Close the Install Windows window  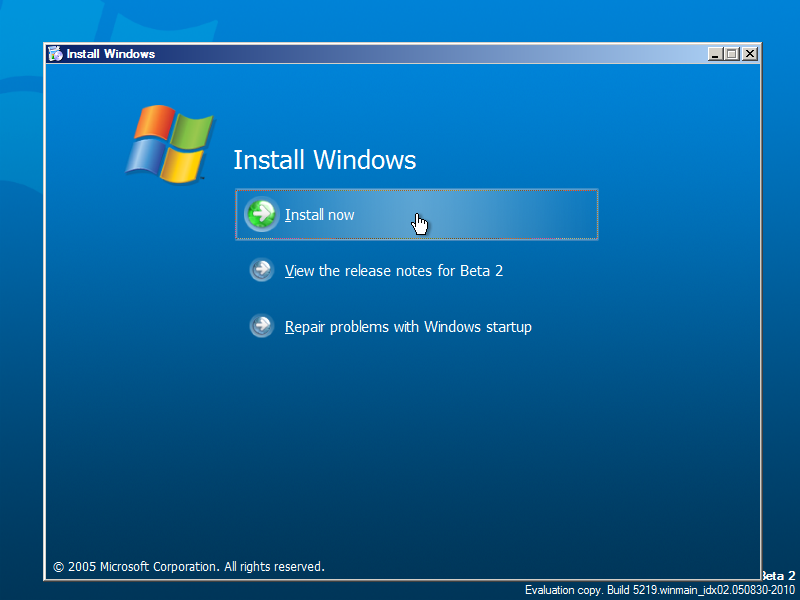(749, 54)
